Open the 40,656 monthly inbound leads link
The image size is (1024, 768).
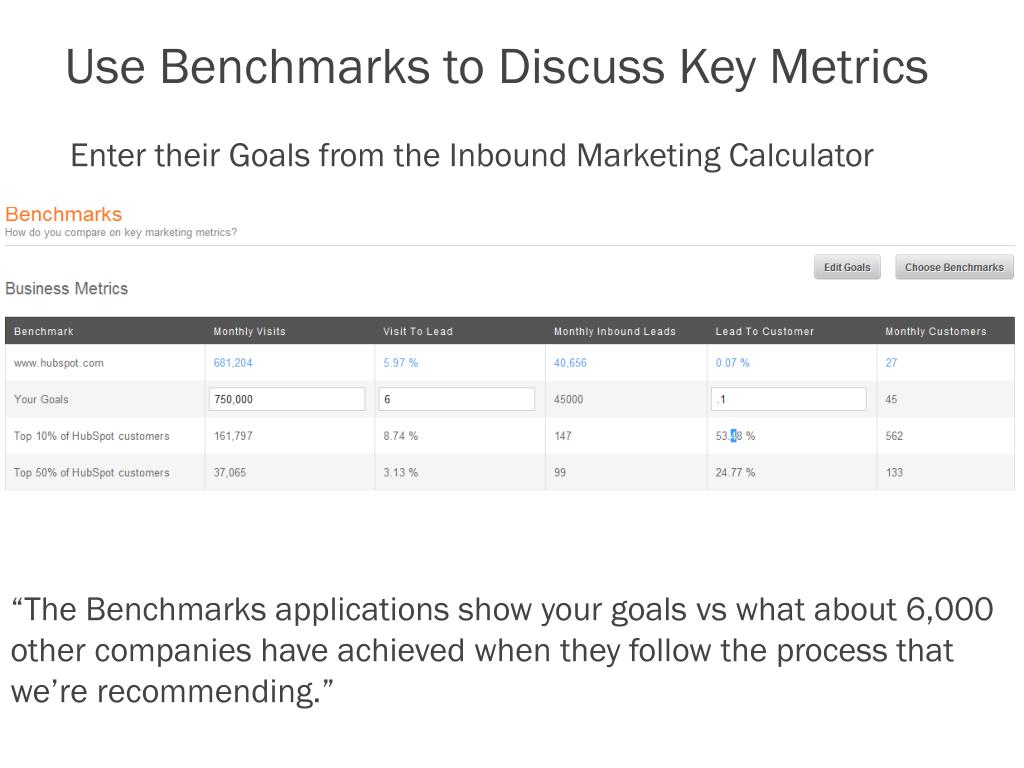pyautogui.click(x=570, y=362)
